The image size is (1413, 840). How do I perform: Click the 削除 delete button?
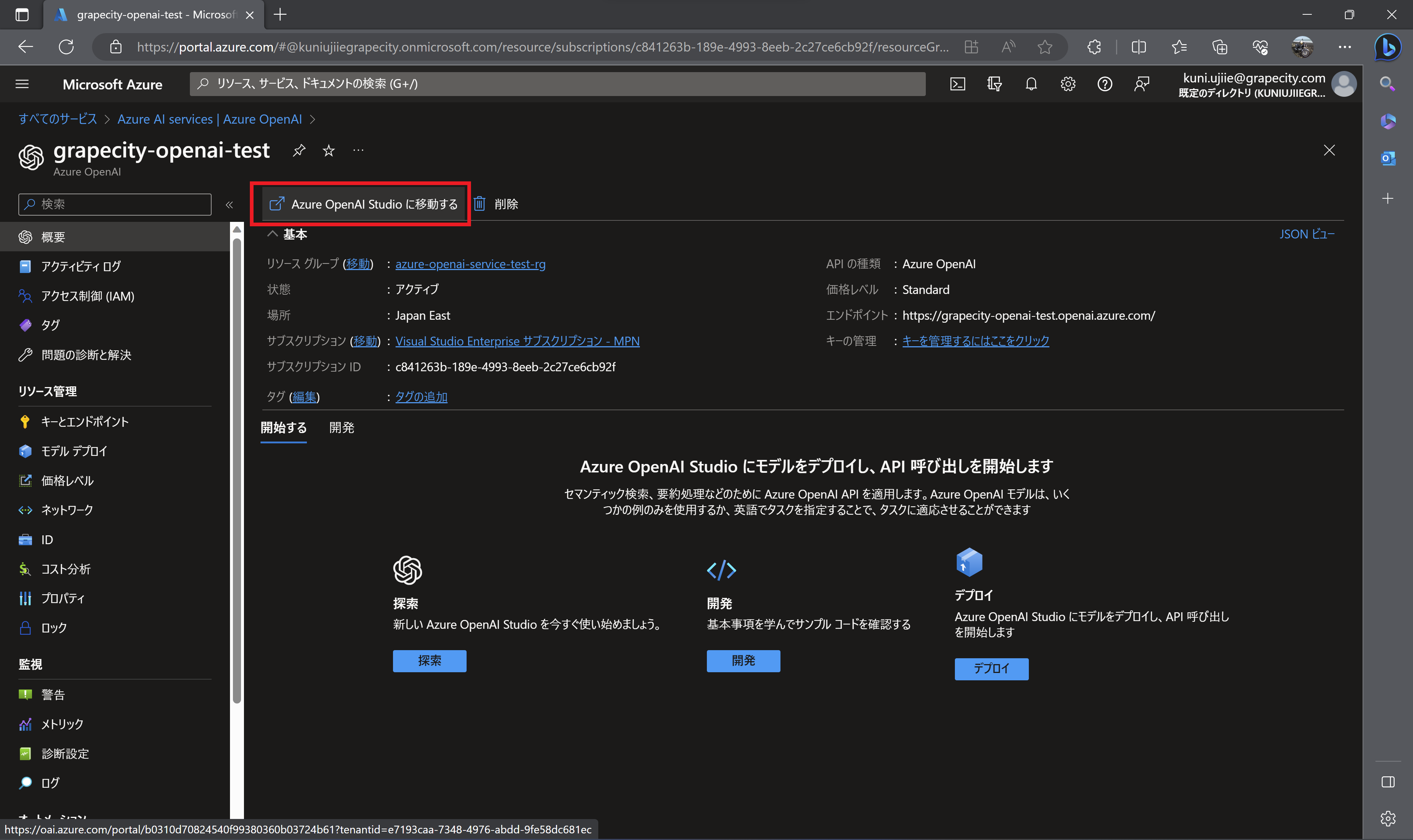pyautogui.click(x=496, y=204)
